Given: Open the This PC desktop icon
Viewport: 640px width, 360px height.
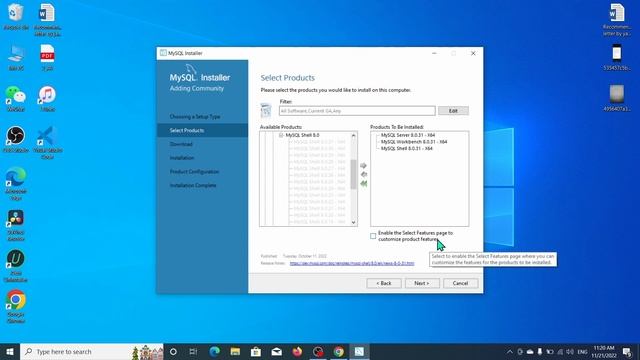Looking at the screenshot, I should pyautogui.click(x=16, y=57).
